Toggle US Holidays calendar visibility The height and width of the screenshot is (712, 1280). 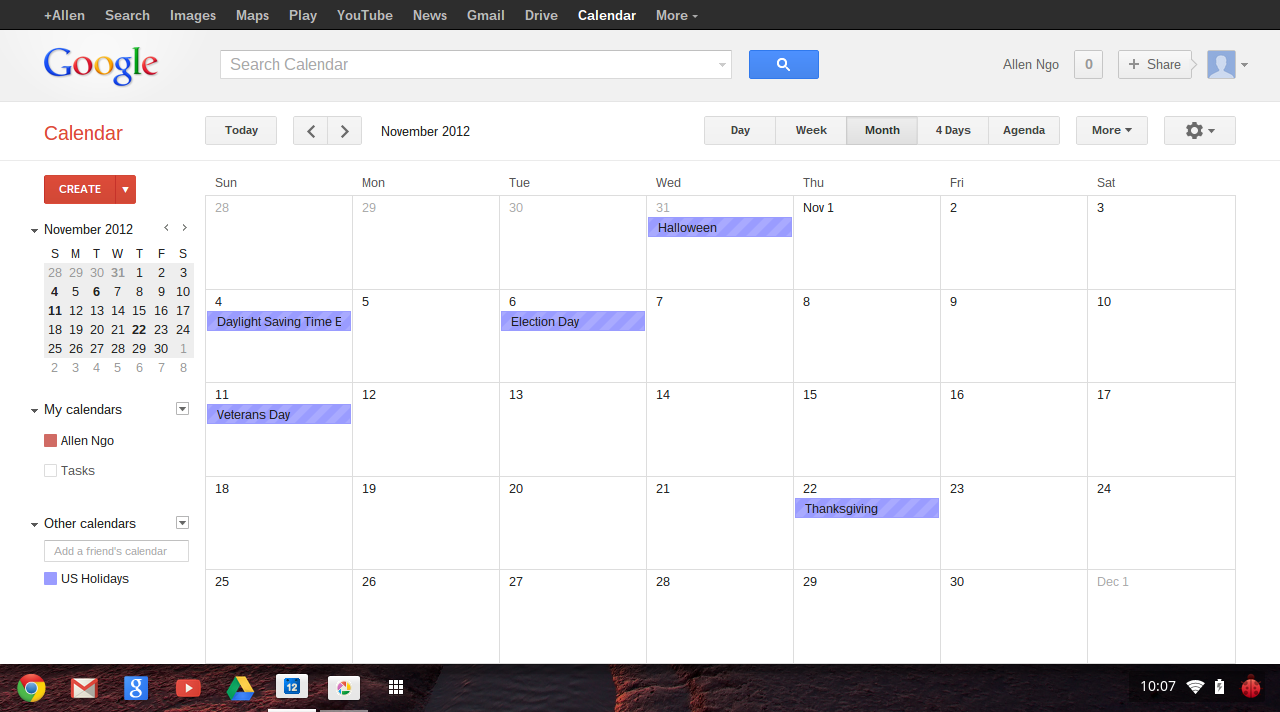click(x=51, y=579)
